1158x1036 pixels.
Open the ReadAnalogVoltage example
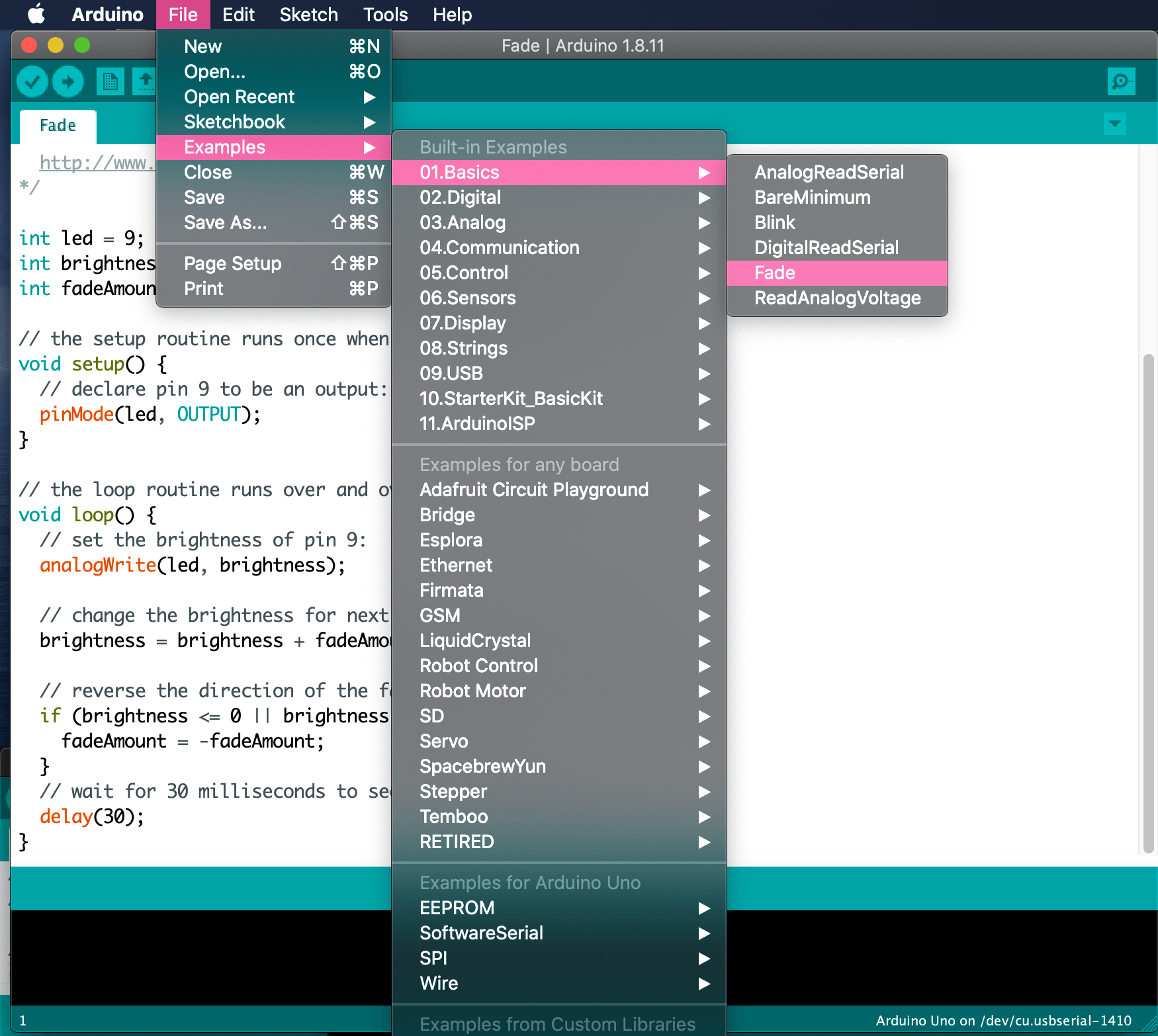click(837, 298)
